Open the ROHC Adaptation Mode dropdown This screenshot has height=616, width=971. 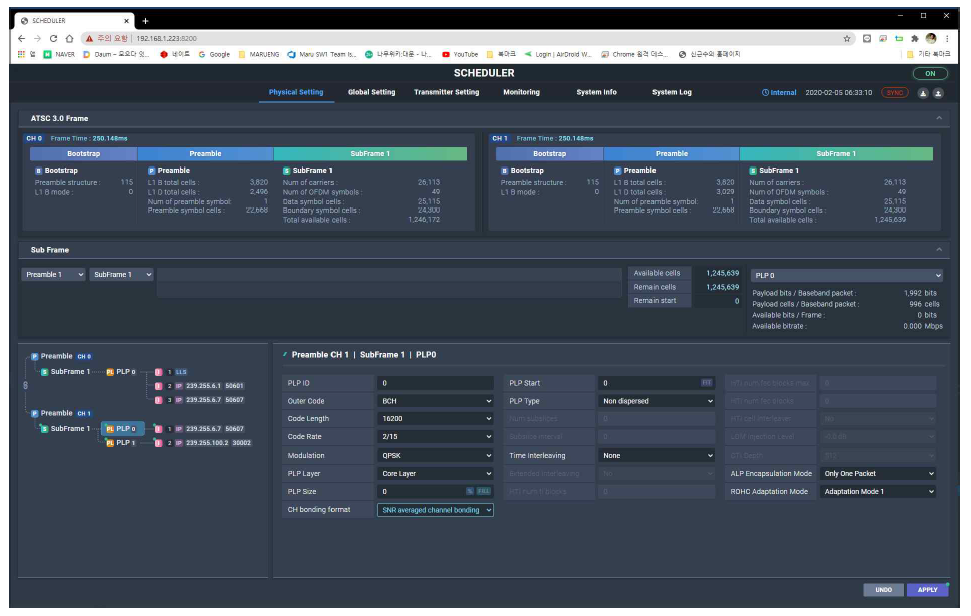878,492
